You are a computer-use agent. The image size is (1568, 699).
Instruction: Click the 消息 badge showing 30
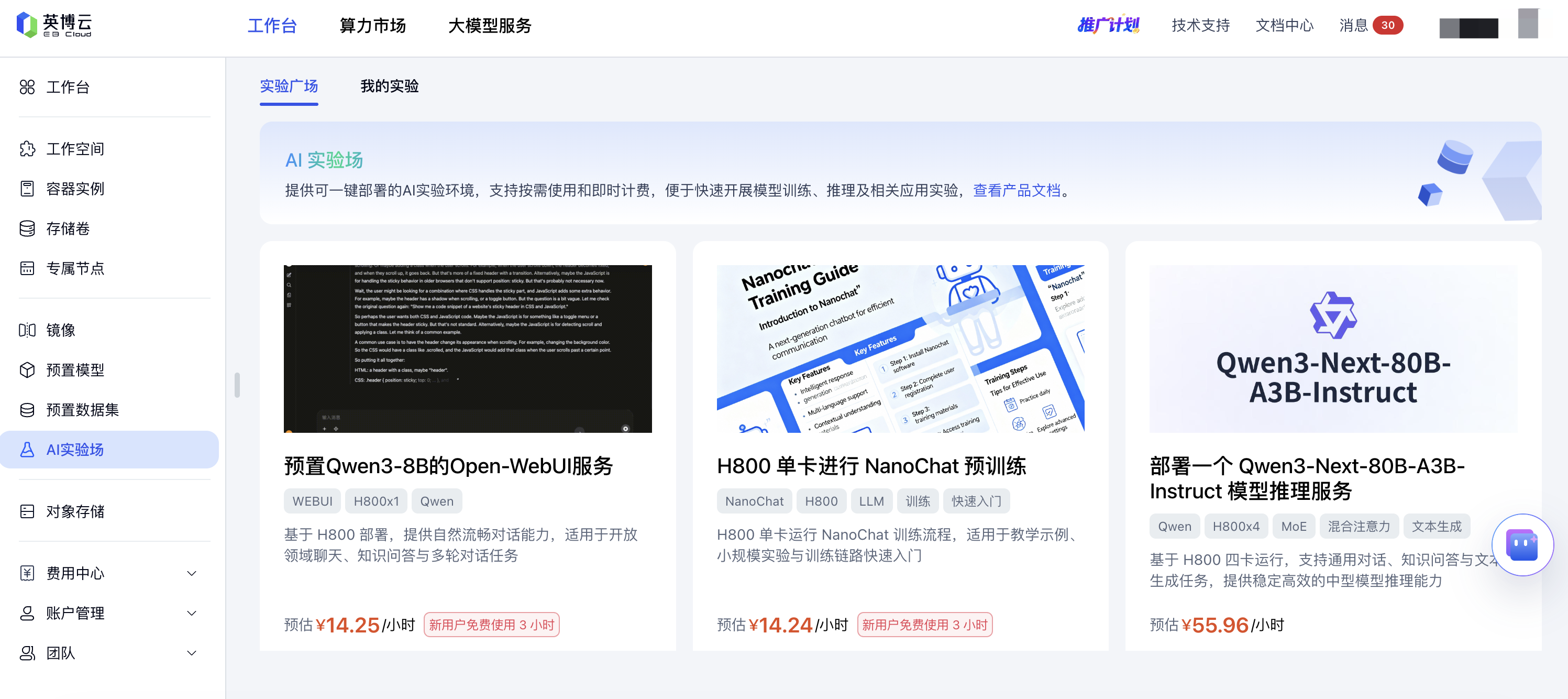coord(1387,25)
